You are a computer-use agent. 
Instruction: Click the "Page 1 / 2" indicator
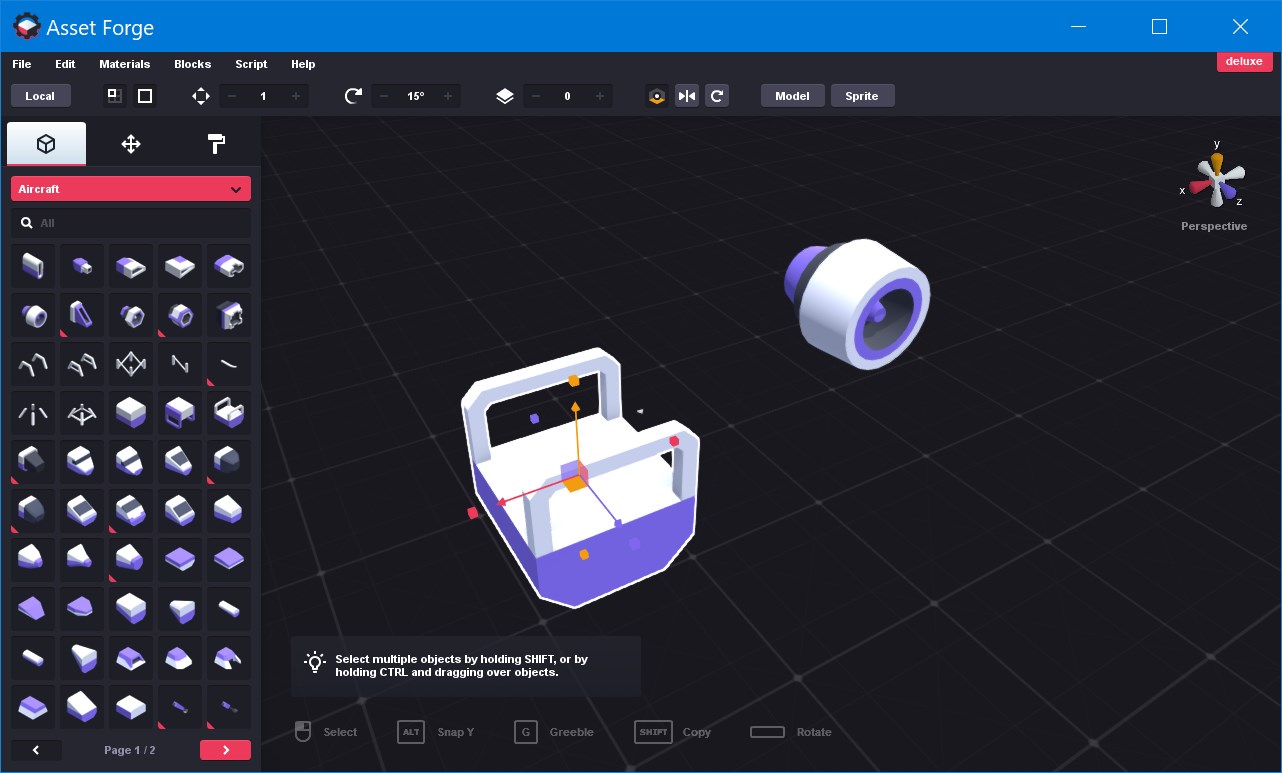click(x=130, y=750)
